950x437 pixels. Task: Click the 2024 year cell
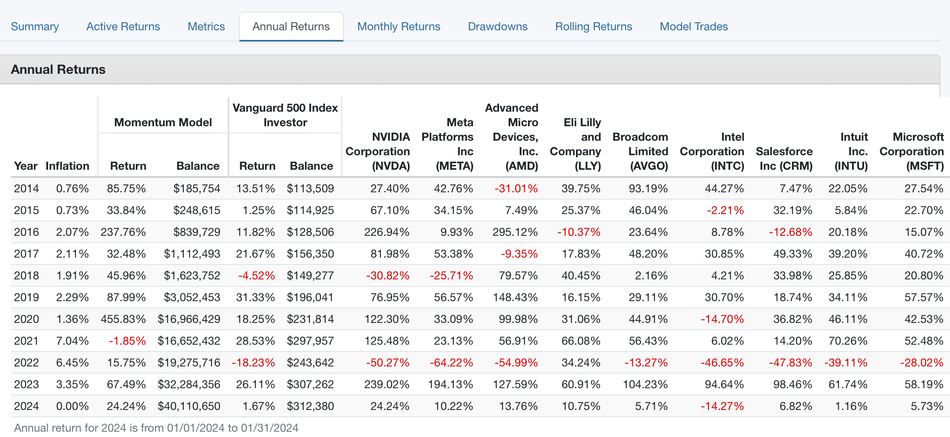click(25, 407)
